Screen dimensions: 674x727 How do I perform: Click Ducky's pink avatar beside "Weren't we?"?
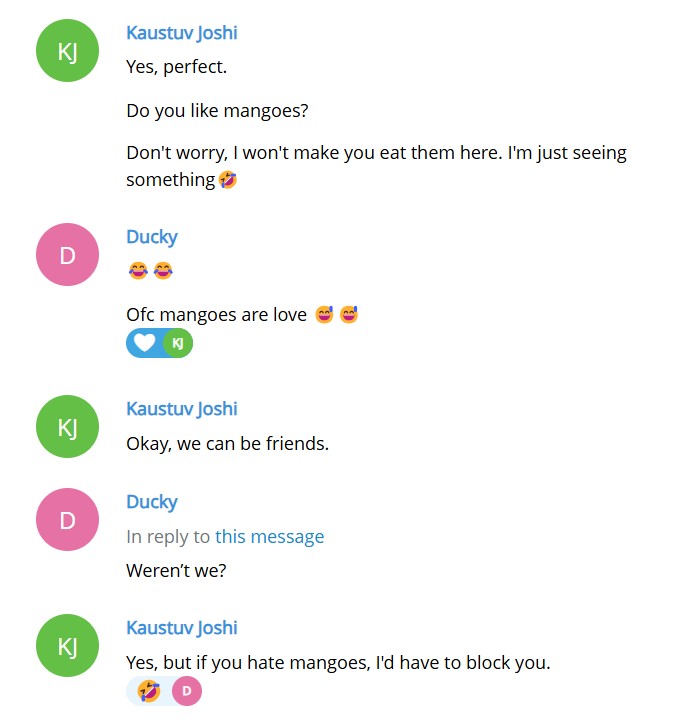[67, 520]
